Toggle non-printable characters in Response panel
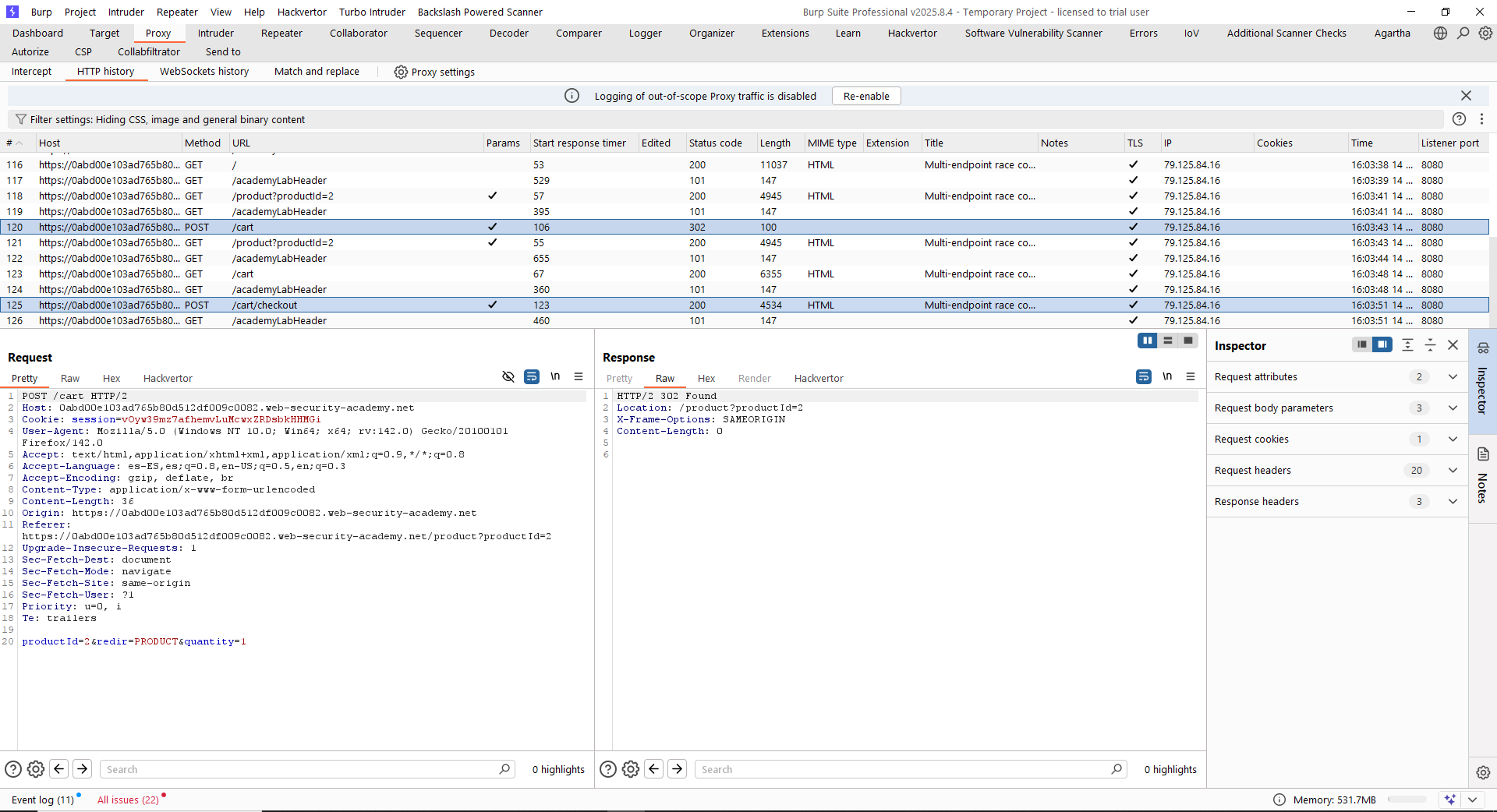The width and height of the screenshot is (1497, 812). tap(1167, 376)
